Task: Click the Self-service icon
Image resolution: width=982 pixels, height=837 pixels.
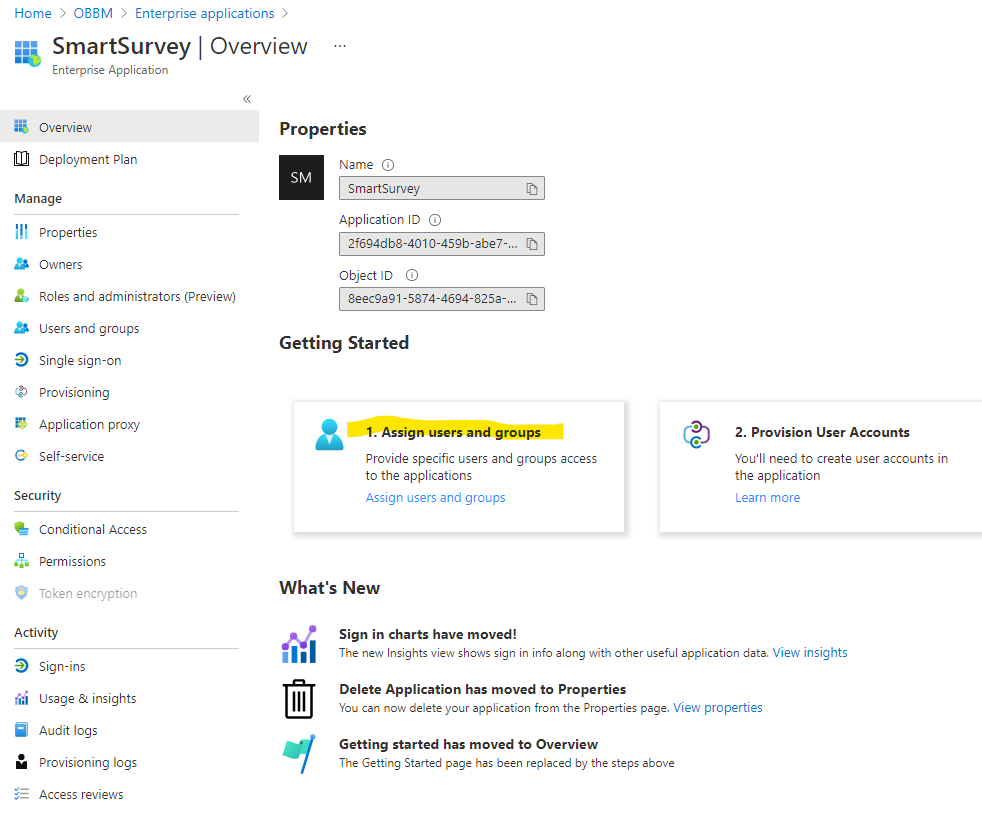Action: (21, 455)
